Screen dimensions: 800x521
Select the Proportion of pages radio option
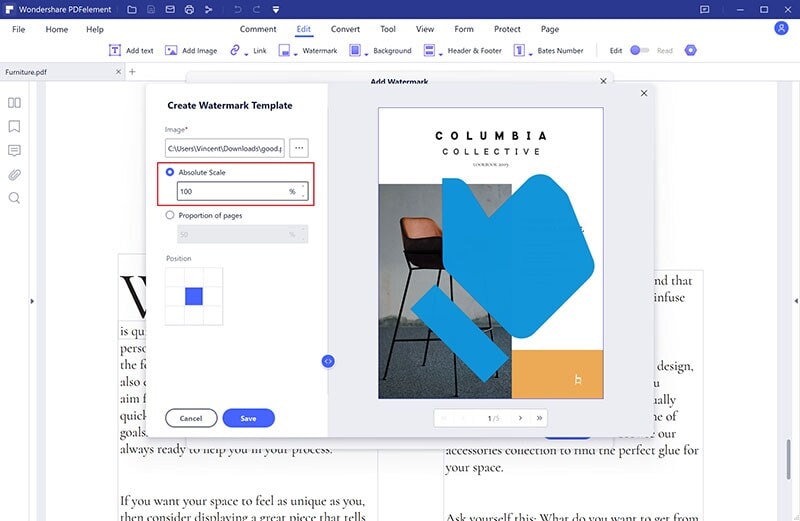click(x=170, y=215)
